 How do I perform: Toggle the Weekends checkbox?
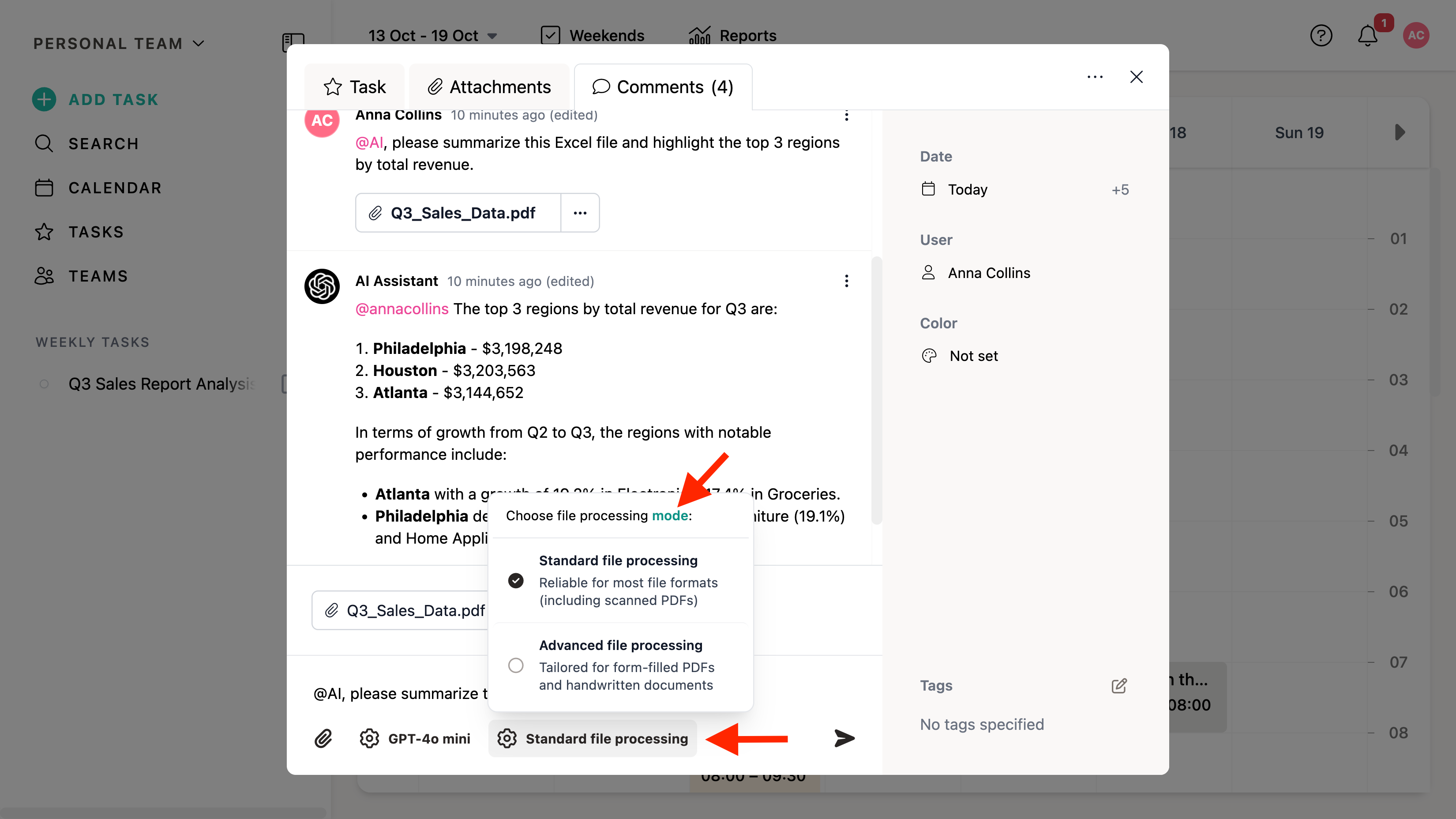(x=551, y=36)
